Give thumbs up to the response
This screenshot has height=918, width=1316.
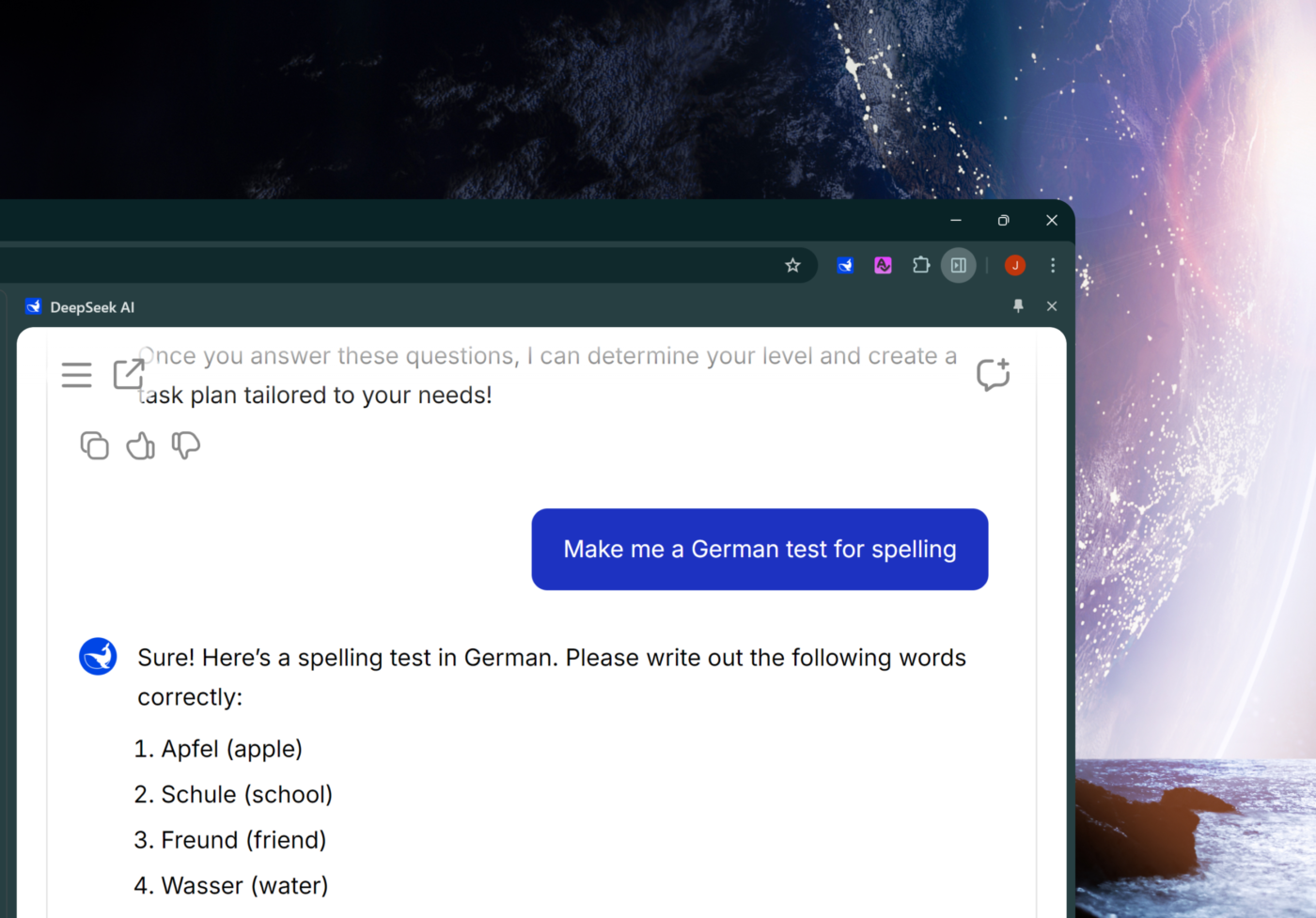tap(140, 445)
